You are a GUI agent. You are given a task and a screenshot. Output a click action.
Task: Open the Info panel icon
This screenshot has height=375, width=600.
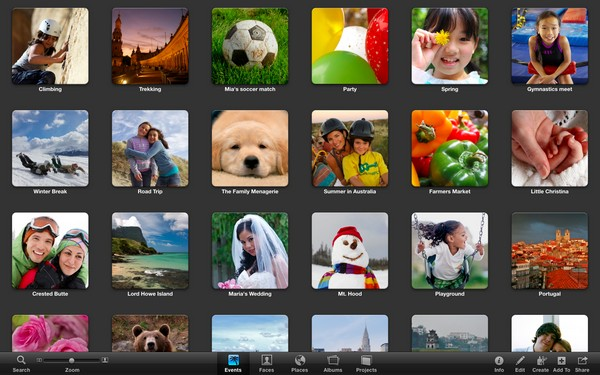pyautogui.click(x=499, y=360)
